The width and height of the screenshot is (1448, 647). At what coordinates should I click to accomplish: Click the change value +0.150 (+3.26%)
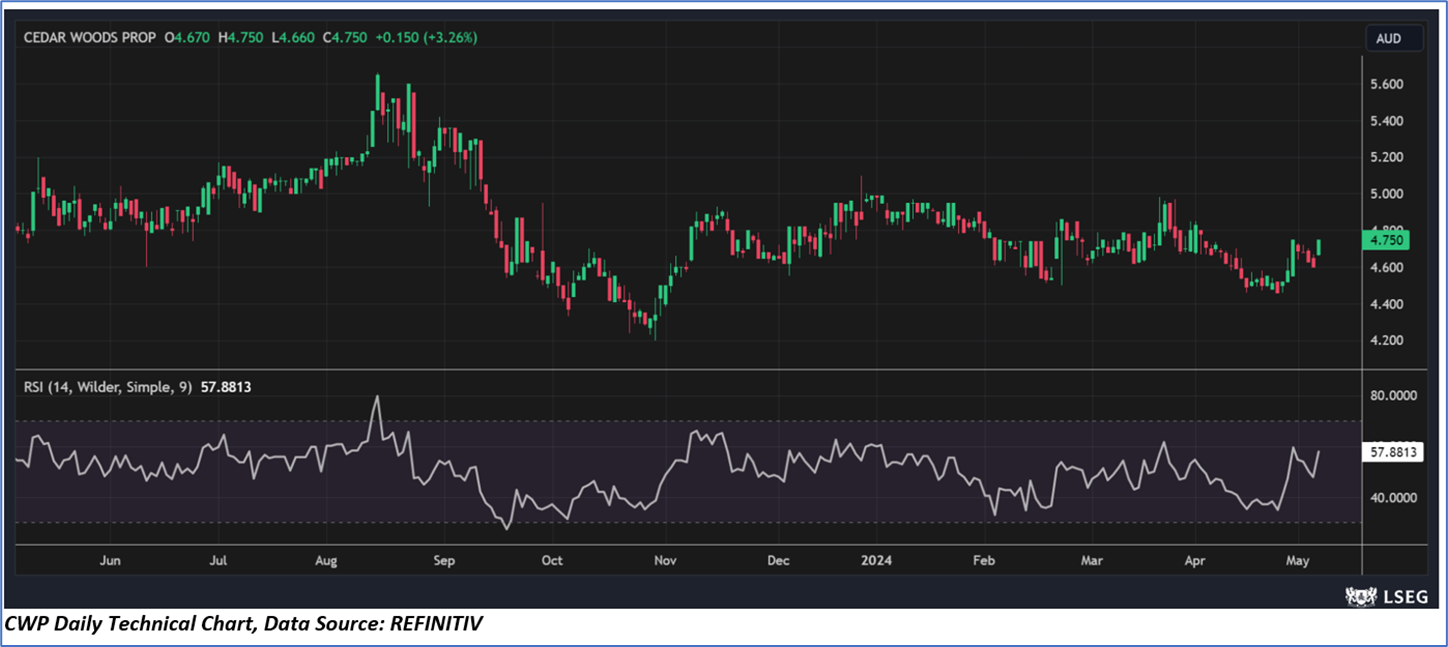[427, 37]
